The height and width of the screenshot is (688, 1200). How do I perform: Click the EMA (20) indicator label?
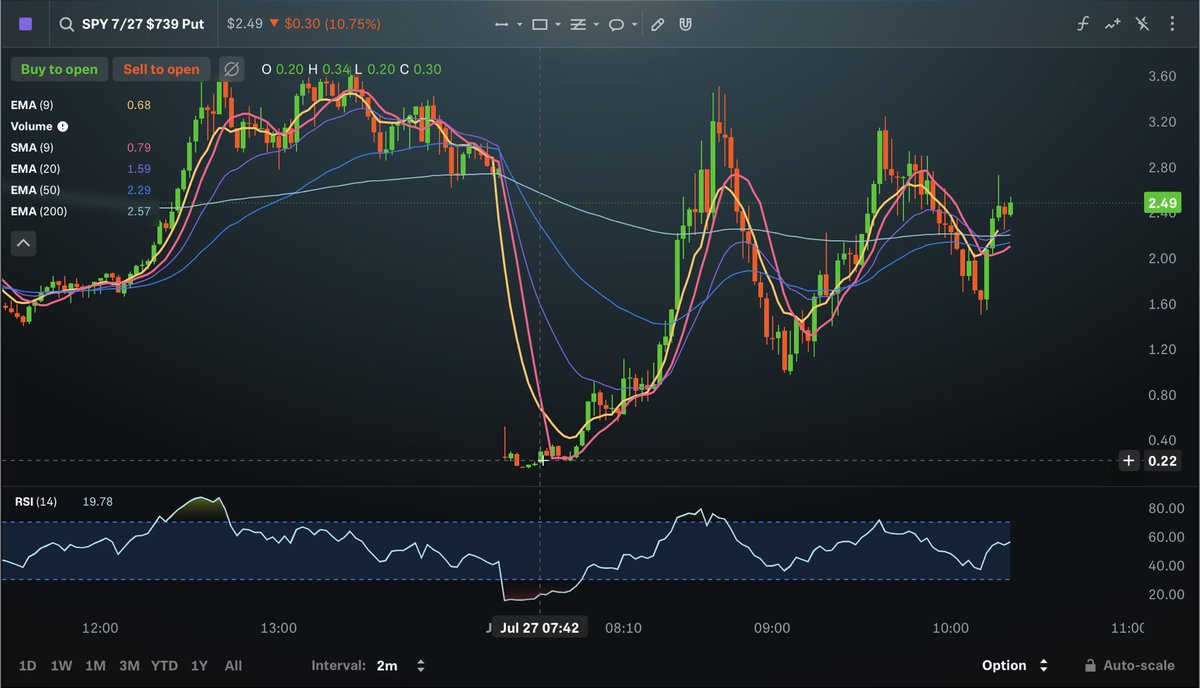pyautogui.click(x=34, y=169)
